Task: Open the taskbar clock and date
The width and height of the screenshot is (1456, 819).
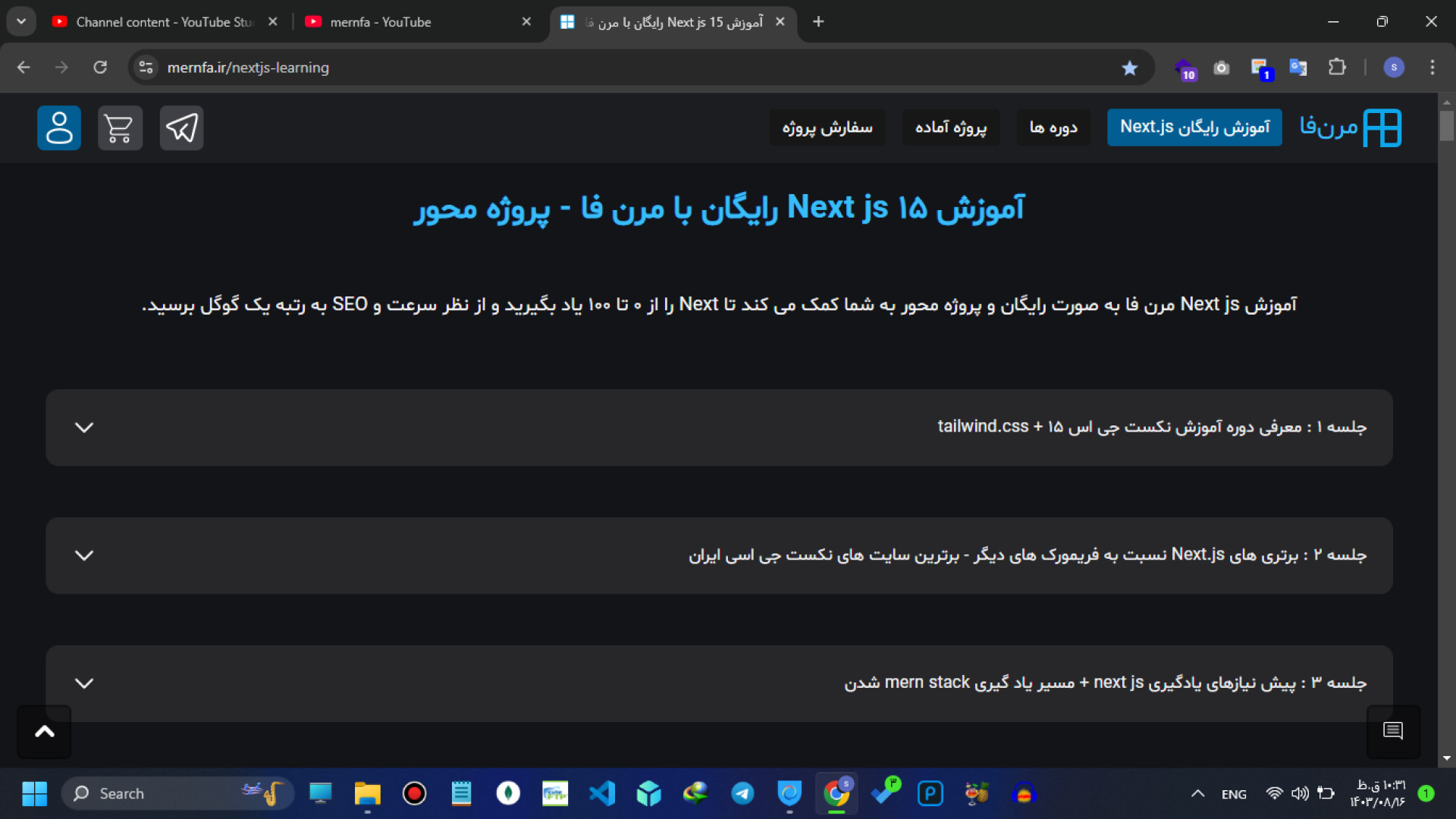Action: click(1377, 794)
